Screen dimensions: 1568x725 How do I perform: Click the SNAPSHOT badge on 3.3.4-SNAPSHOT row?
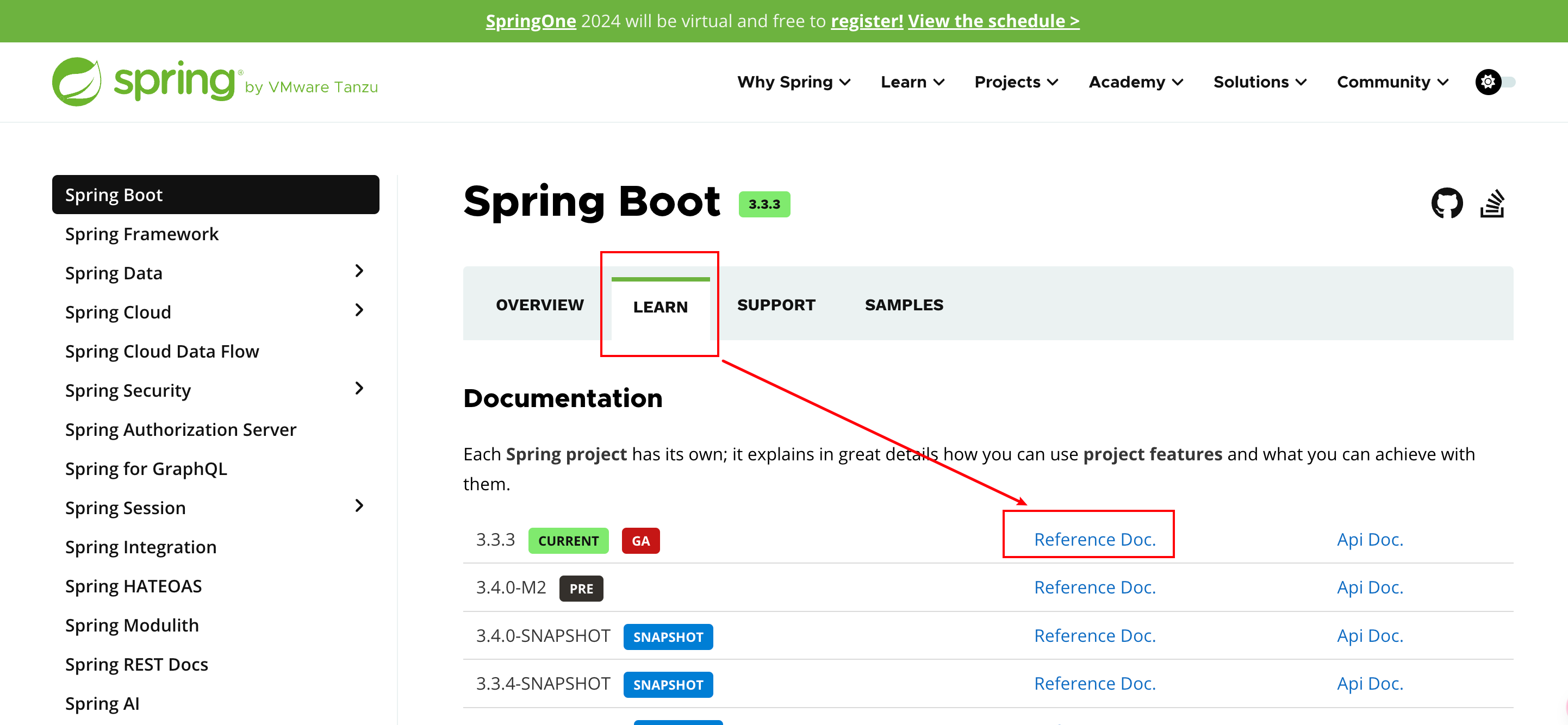[x=668, y=685]
